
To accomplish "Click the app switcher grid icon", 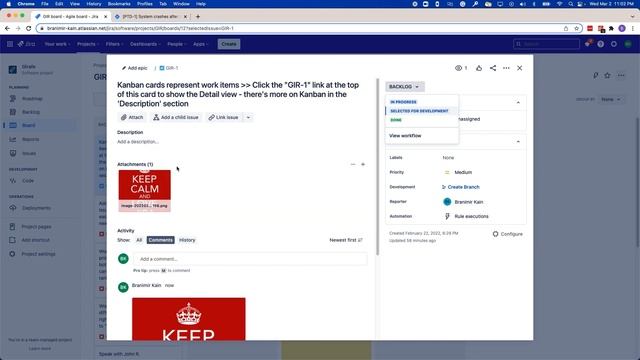I will pos(10,44).
